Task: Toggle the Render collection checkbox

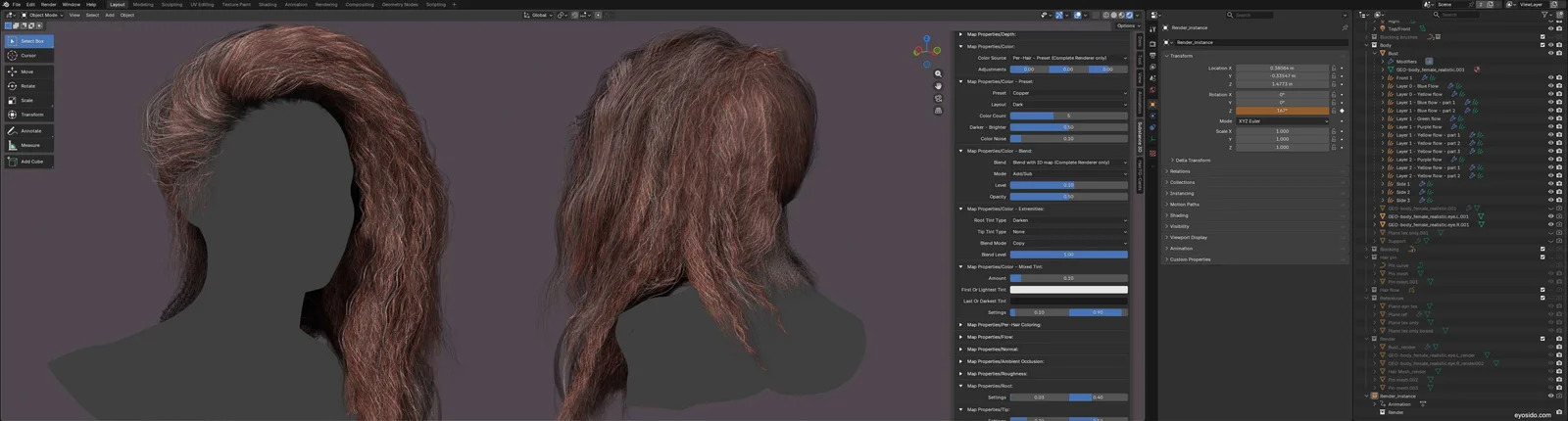Action: tap(1543, 339)
